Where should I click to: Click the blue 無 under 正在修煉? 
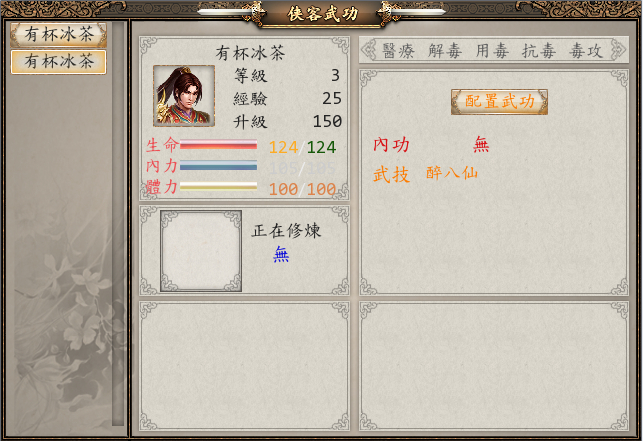(281, 254)
